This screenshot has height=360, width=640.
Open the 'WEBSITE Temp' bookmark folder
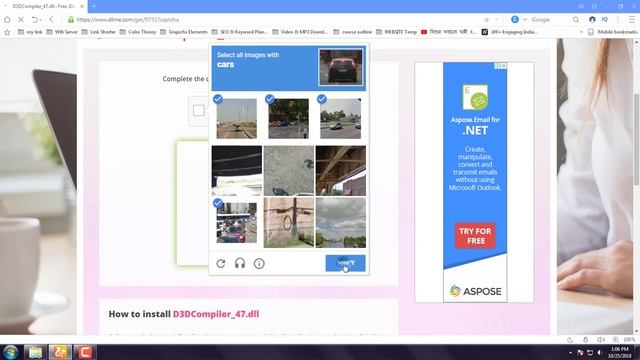[396, 32]
